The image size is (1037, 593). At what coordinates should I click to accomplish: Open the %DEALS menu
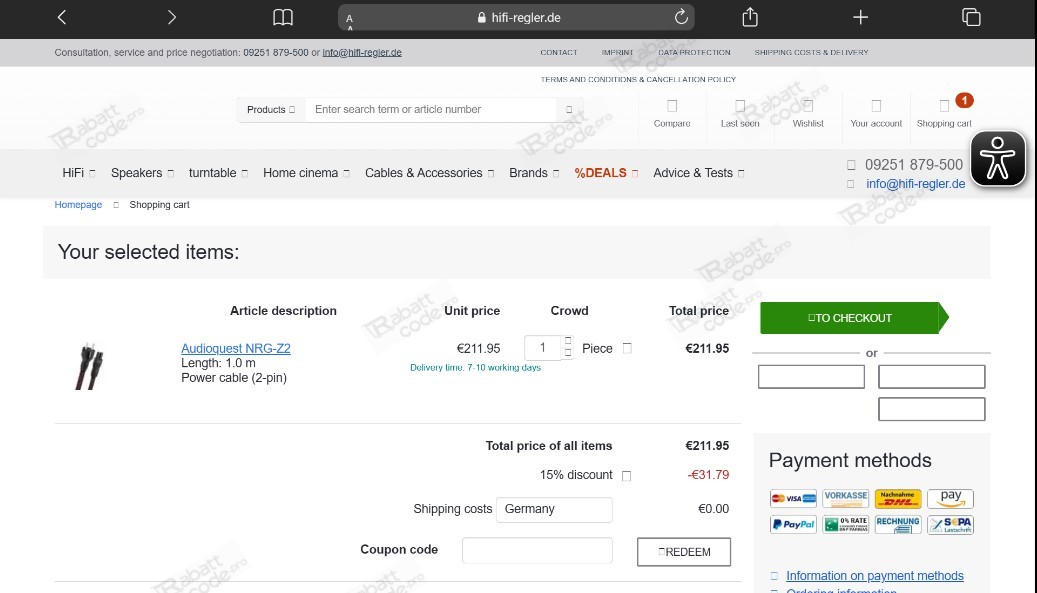(606, 173)
